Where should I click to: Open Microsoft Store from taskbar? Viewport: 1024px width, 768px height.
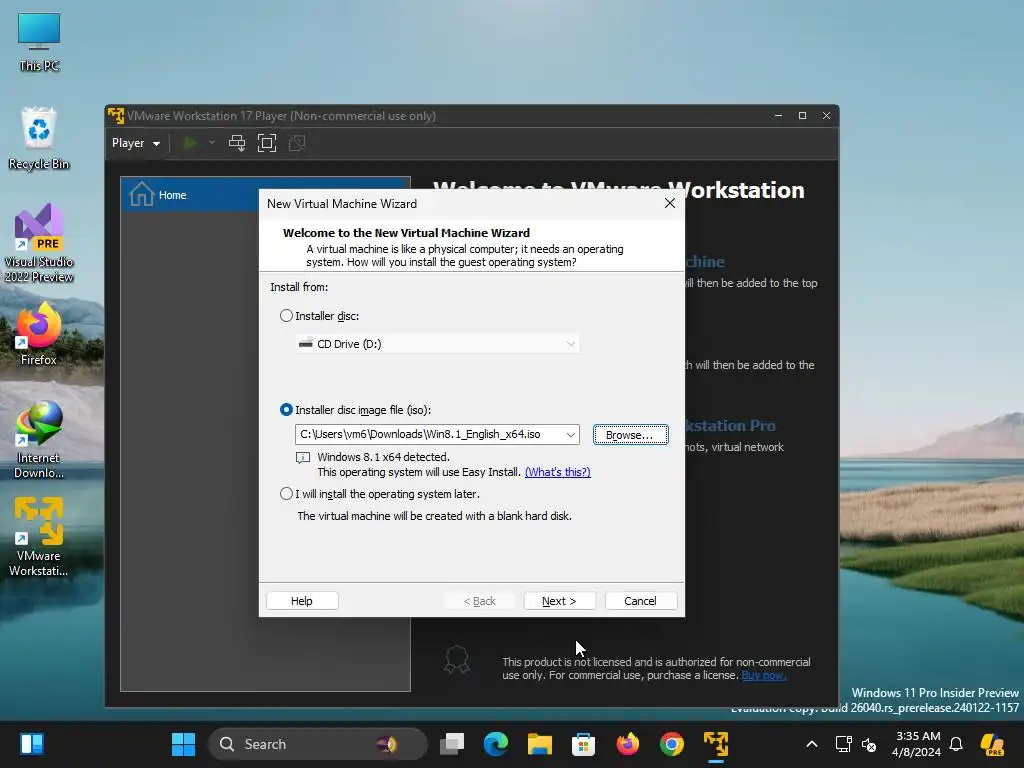(x=583, y=744)
